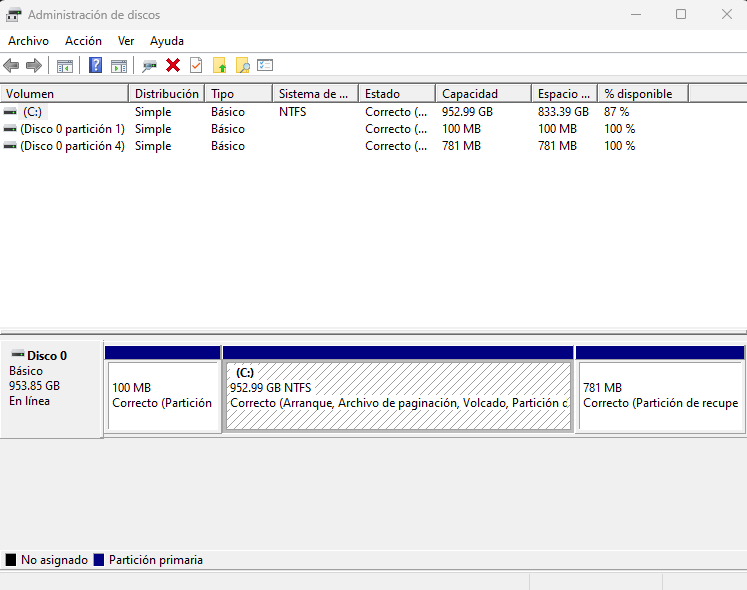The image size is (747, 590).
Task: Click the drive icon beside (C:) volume
Action: (10, 112)
